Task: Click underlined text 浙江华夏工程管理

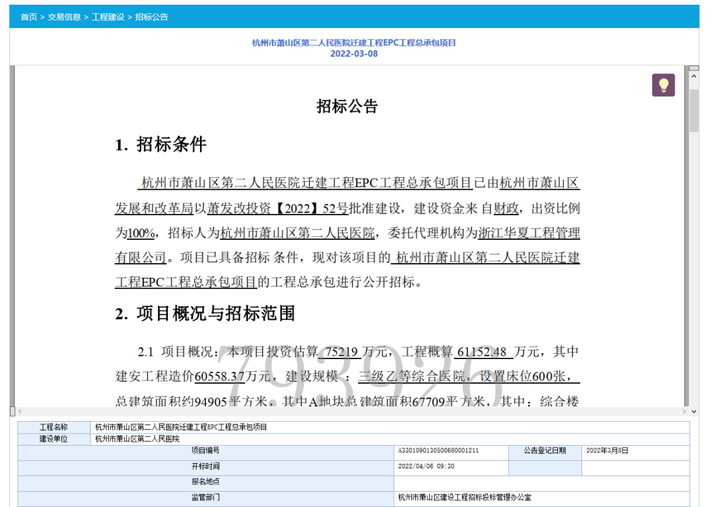Action: coord(529,233)
